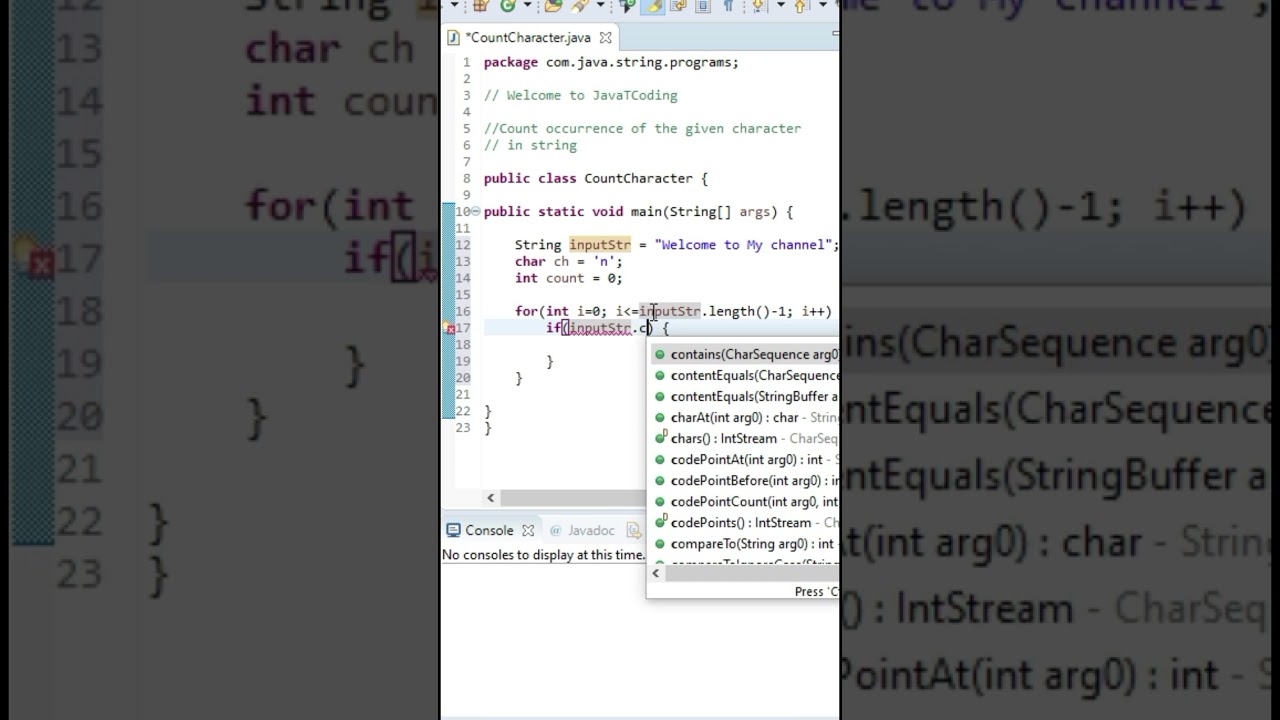This screenshot has width=1280, height=720.
Task: Click the green method icon beside codePointBefore
Action: tap(660, 481)
